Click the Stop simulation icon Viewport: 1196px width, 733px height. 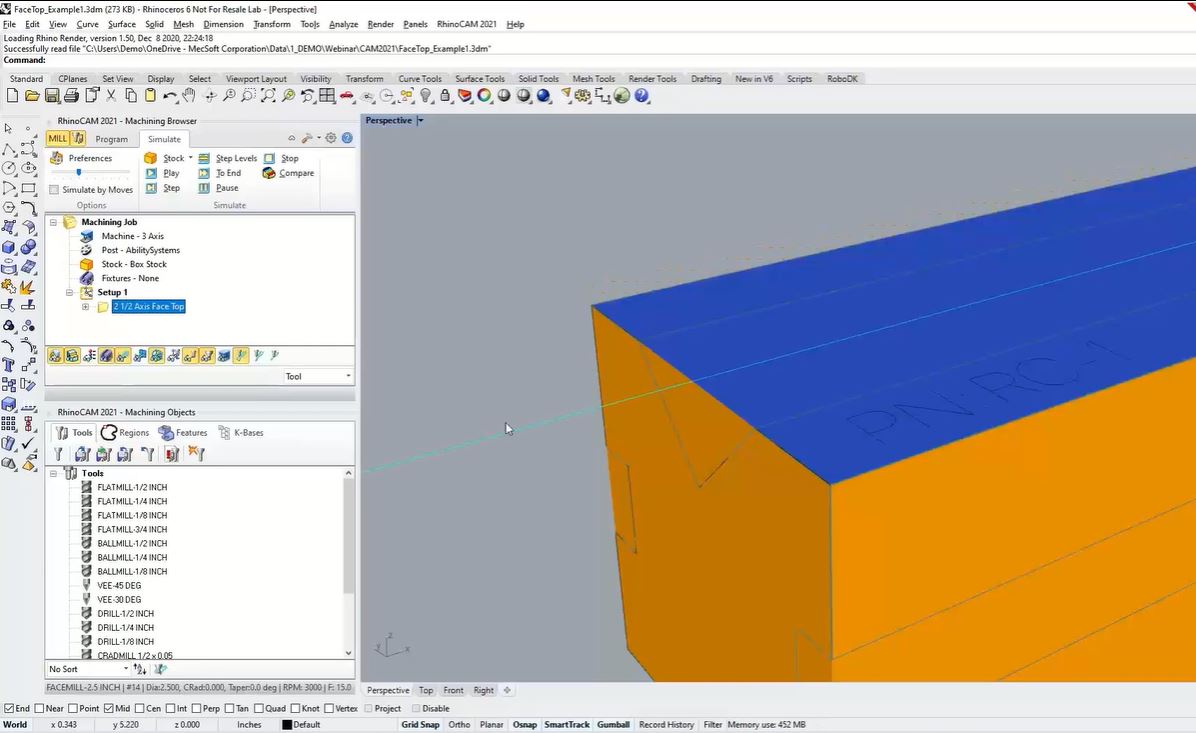pos(270,158)
